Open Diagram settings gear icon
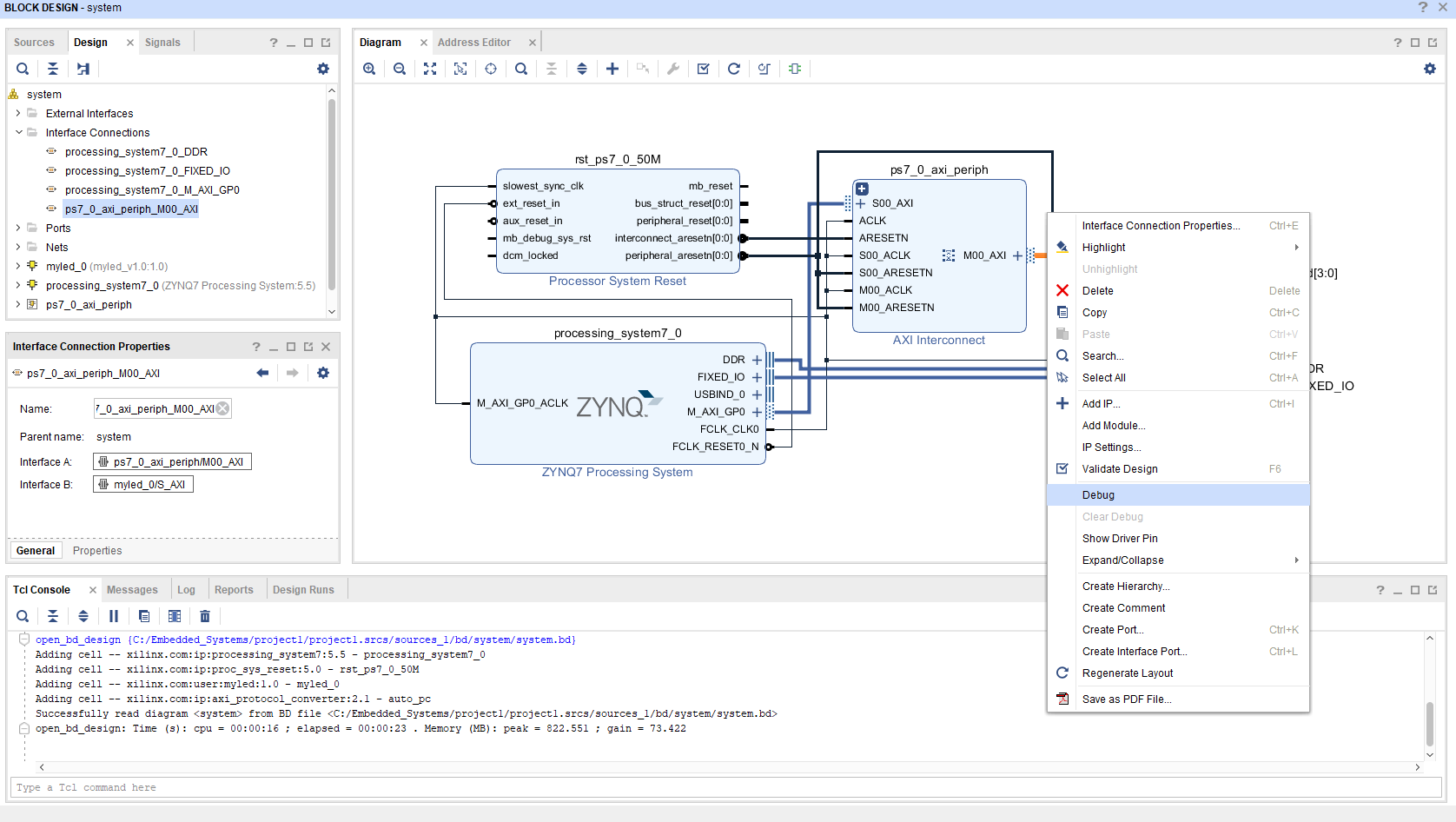1456x822 pixels. click(1430, 69)
